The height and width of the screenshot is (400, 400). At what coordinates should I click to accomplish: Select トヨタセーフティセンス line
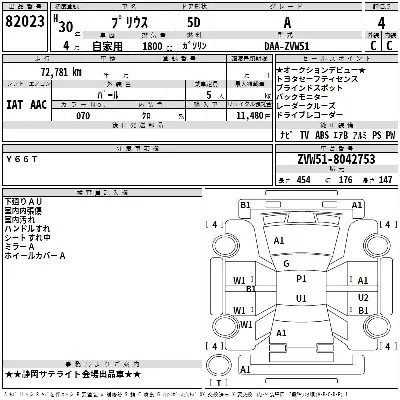(317, 79)
